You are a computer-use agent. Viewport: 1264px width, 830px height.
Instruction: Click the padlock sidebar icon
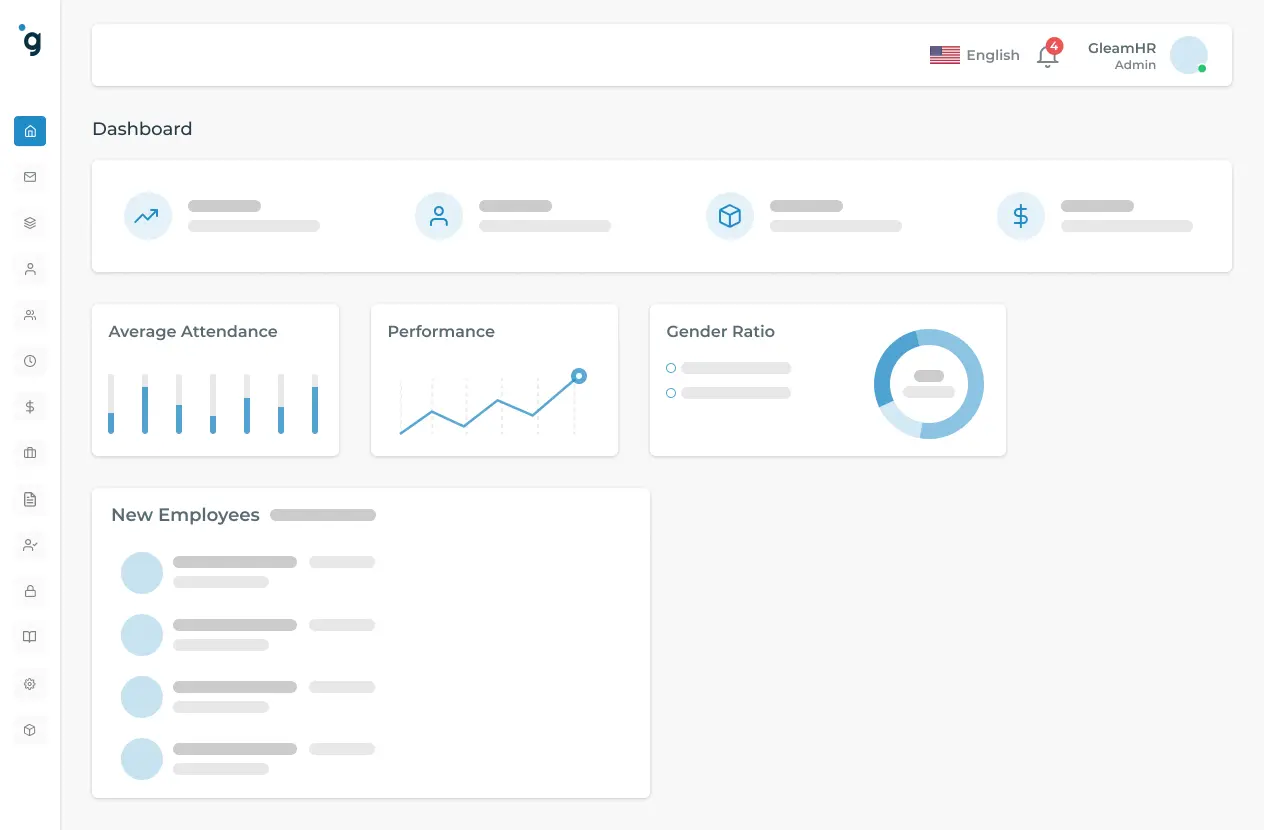[x=30, y=591]
